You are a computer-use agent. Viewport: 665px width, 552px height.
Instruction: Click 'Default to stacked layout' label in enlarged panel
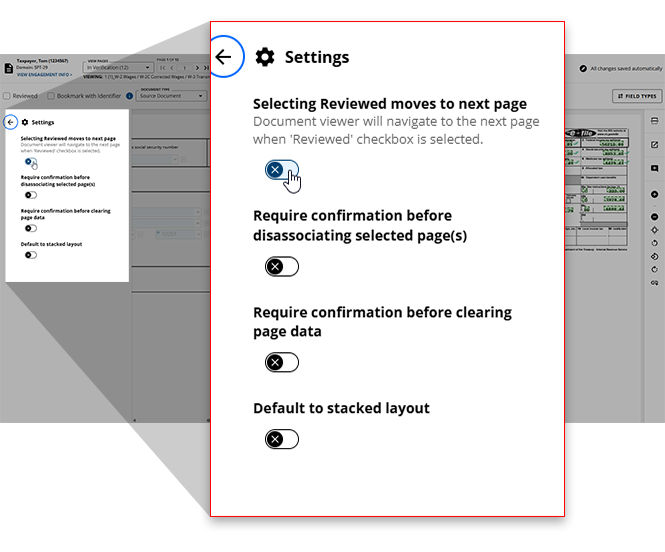click(x=341, y=408)
